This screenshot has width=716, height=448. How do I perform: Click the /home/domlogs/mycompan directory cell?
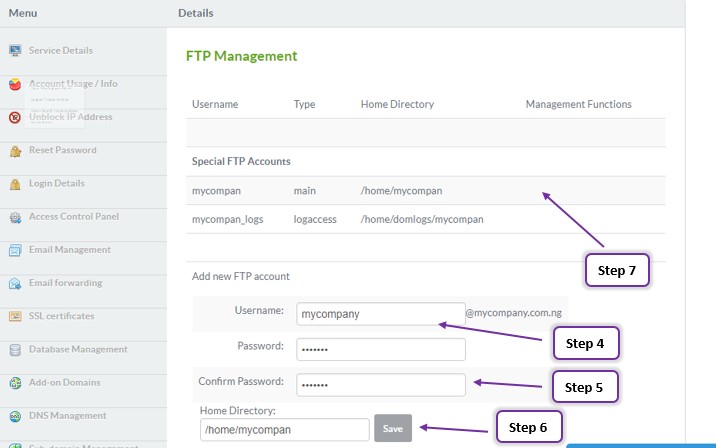[x=422, y=219]
